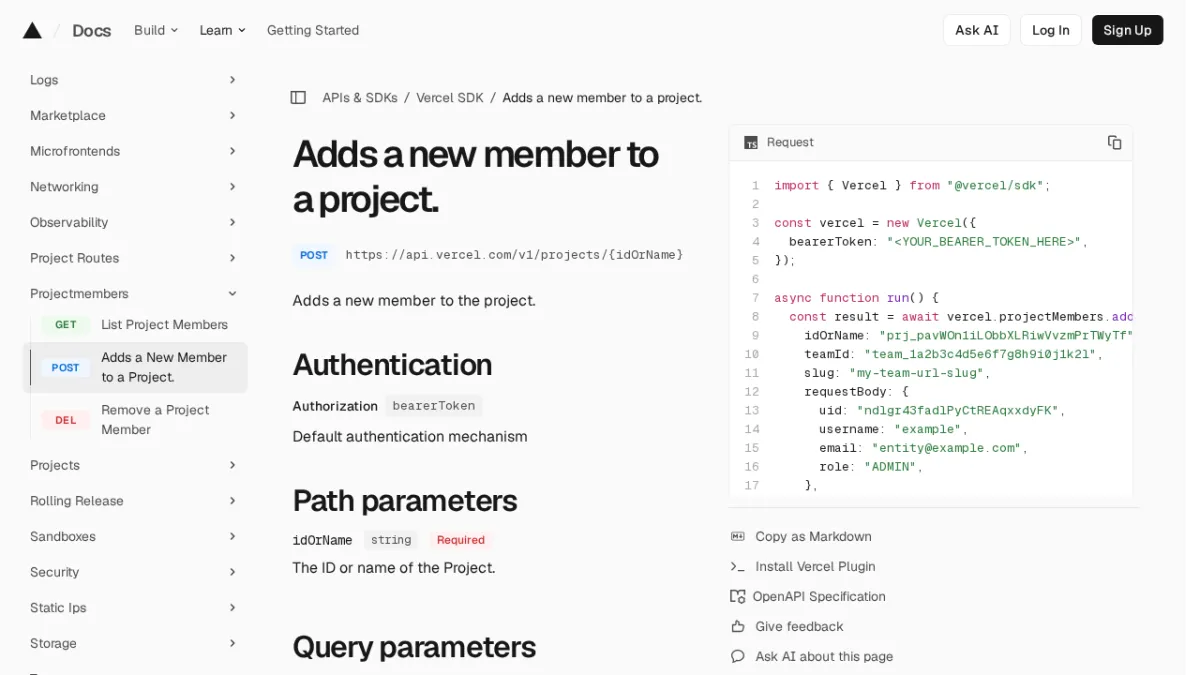Expand the Rolling Release section chevron

point(232,501)
